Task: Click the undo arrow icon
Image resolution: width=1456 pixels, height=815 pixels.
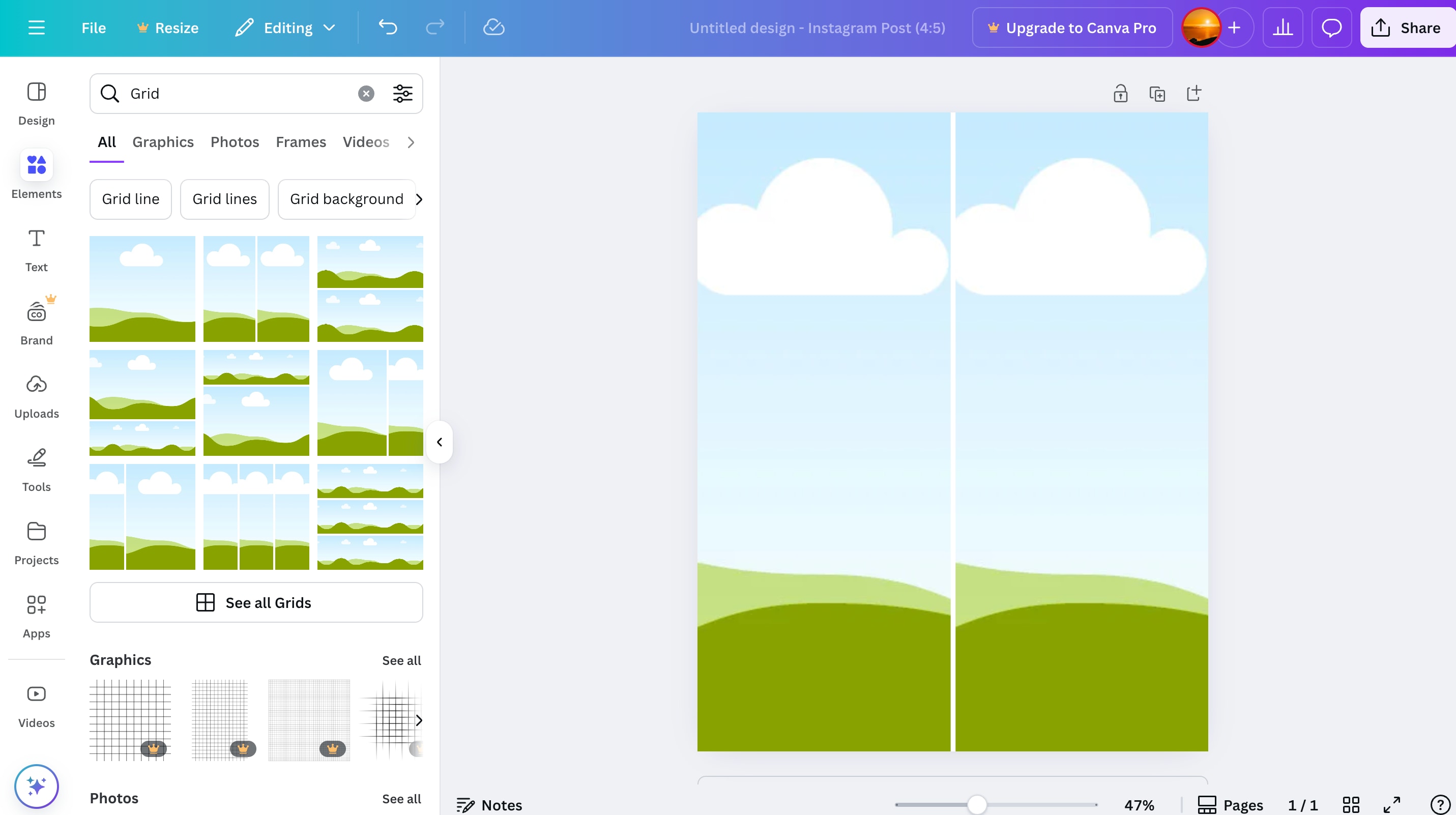Action: (388, 27)
